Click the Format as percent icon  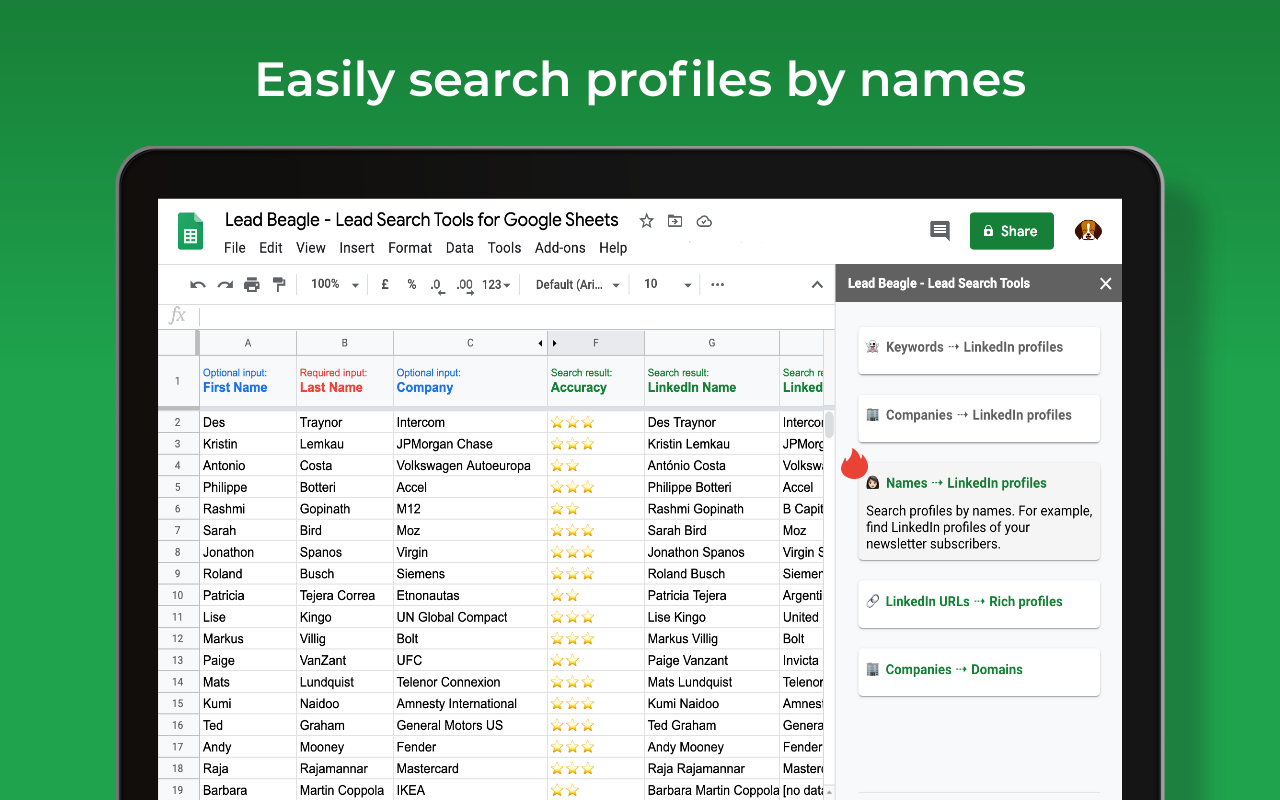pyautogui.click(x=411, y=285)
